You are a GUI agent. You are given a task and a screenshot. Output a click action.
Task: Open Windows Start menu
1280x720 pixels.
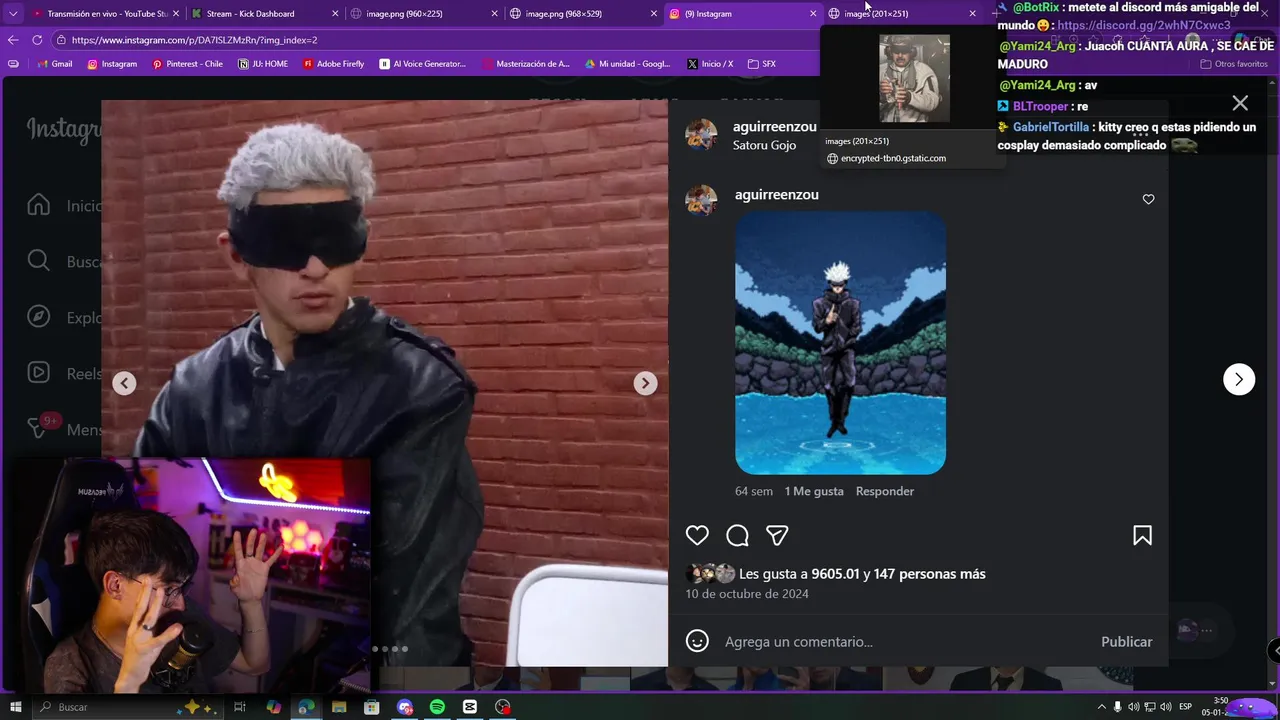pyautogui.click(x=15, y=707)
